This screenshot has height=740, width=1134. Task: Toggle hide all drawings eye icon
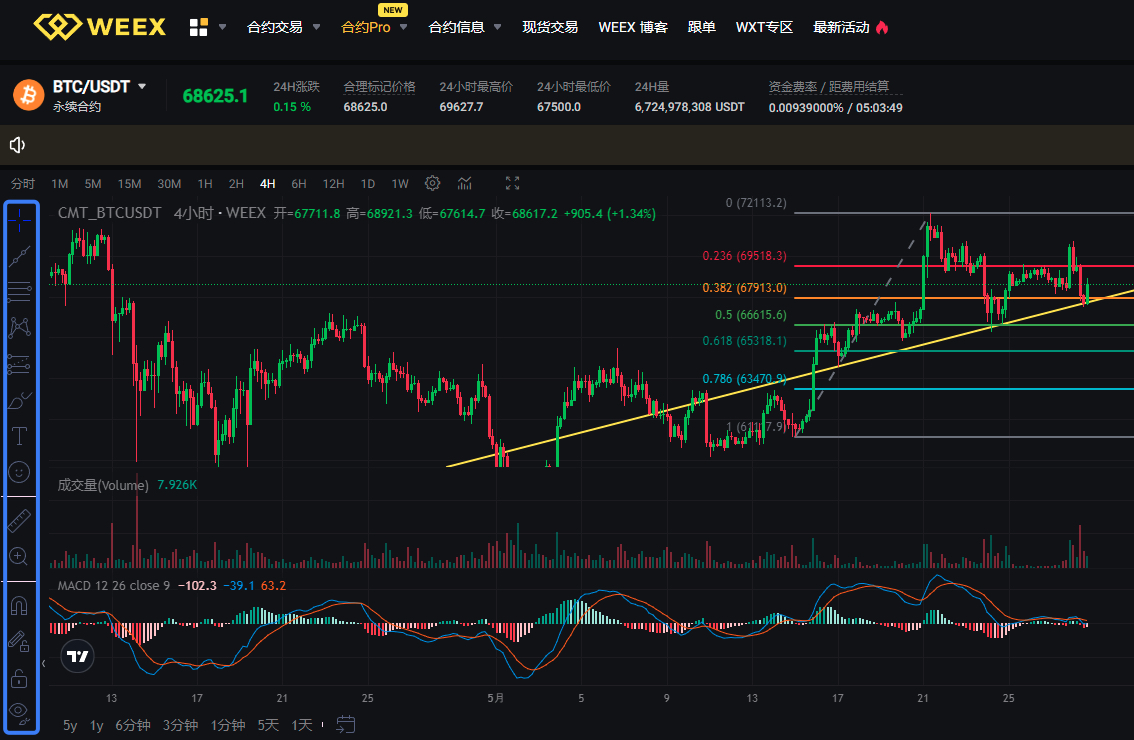click(20, 714)
